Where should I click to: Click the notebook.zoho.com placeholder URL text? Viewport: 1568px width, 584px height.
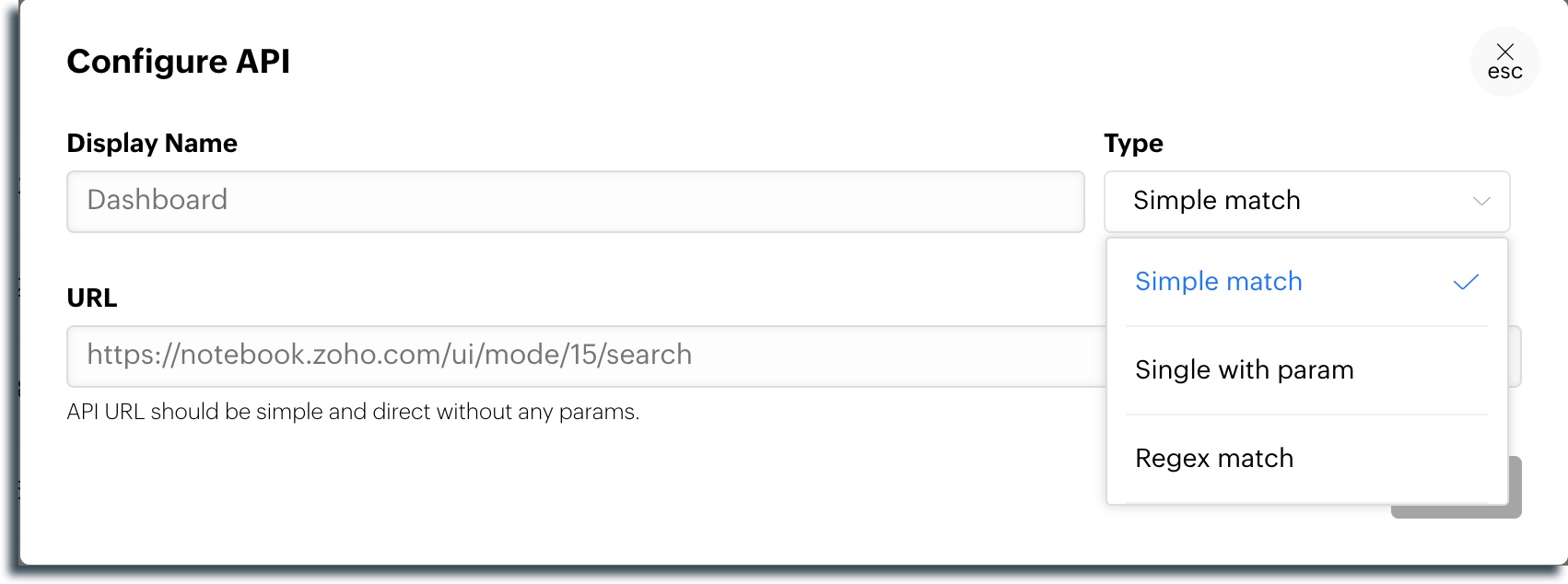tap(389, 355)
